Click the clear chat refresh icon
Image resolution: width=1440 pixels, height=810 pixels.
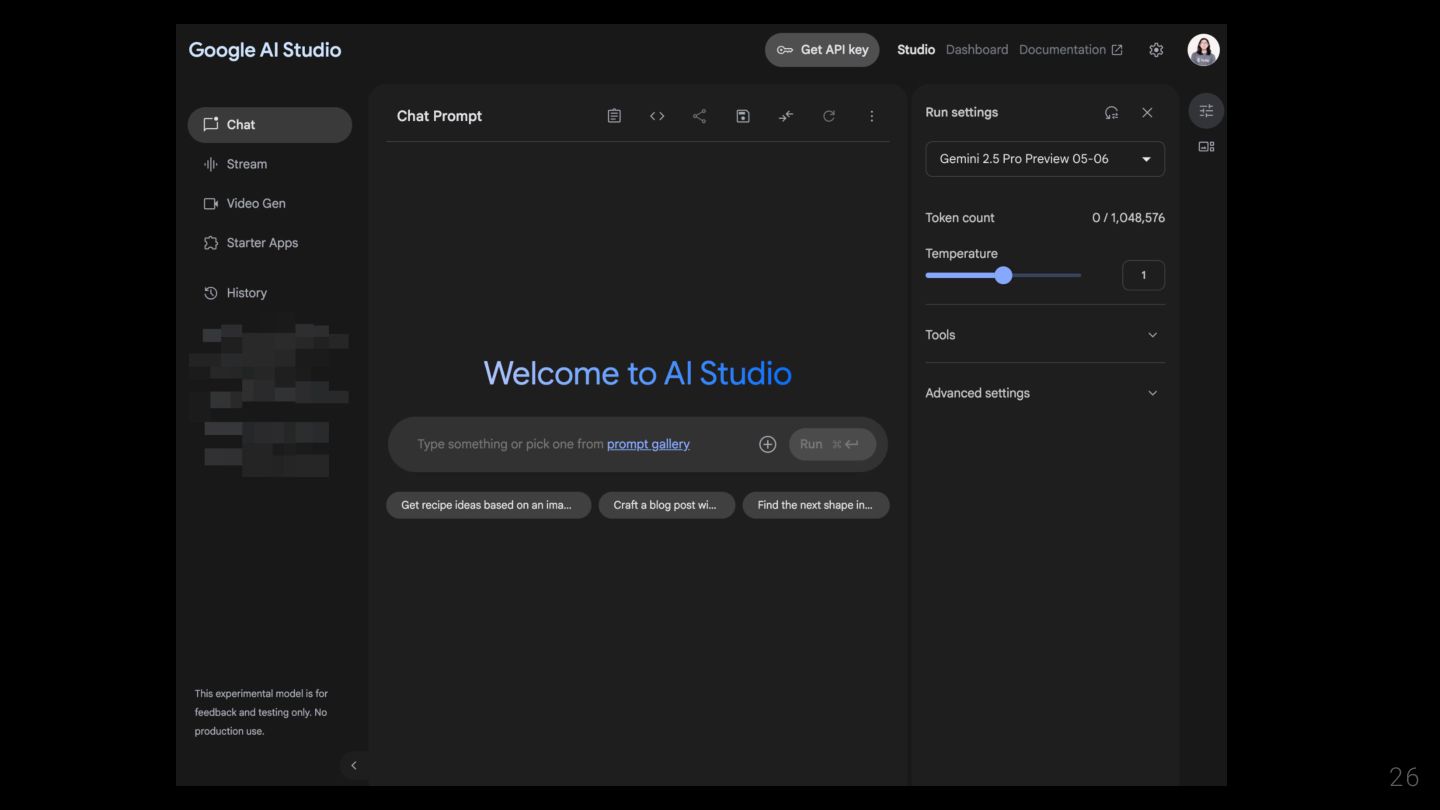829,116
